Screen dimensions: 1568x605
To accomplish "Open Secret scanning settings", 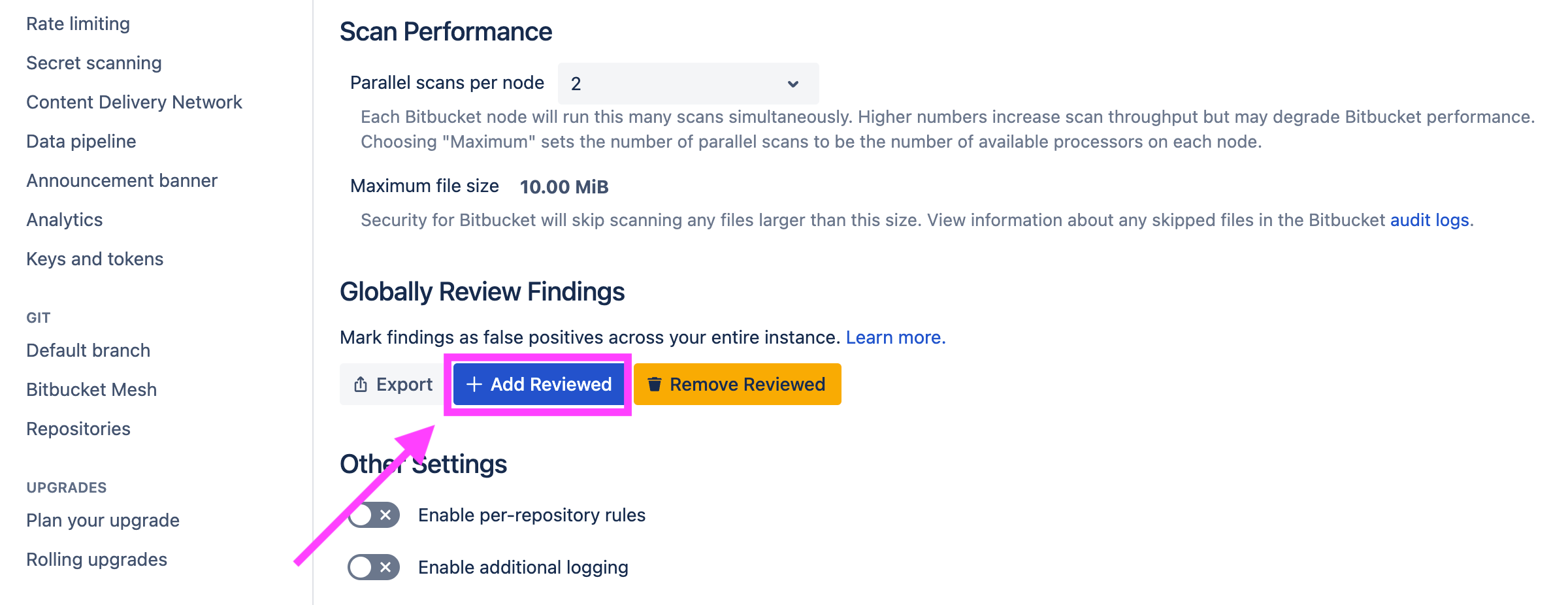I will (x=93, y=63).
